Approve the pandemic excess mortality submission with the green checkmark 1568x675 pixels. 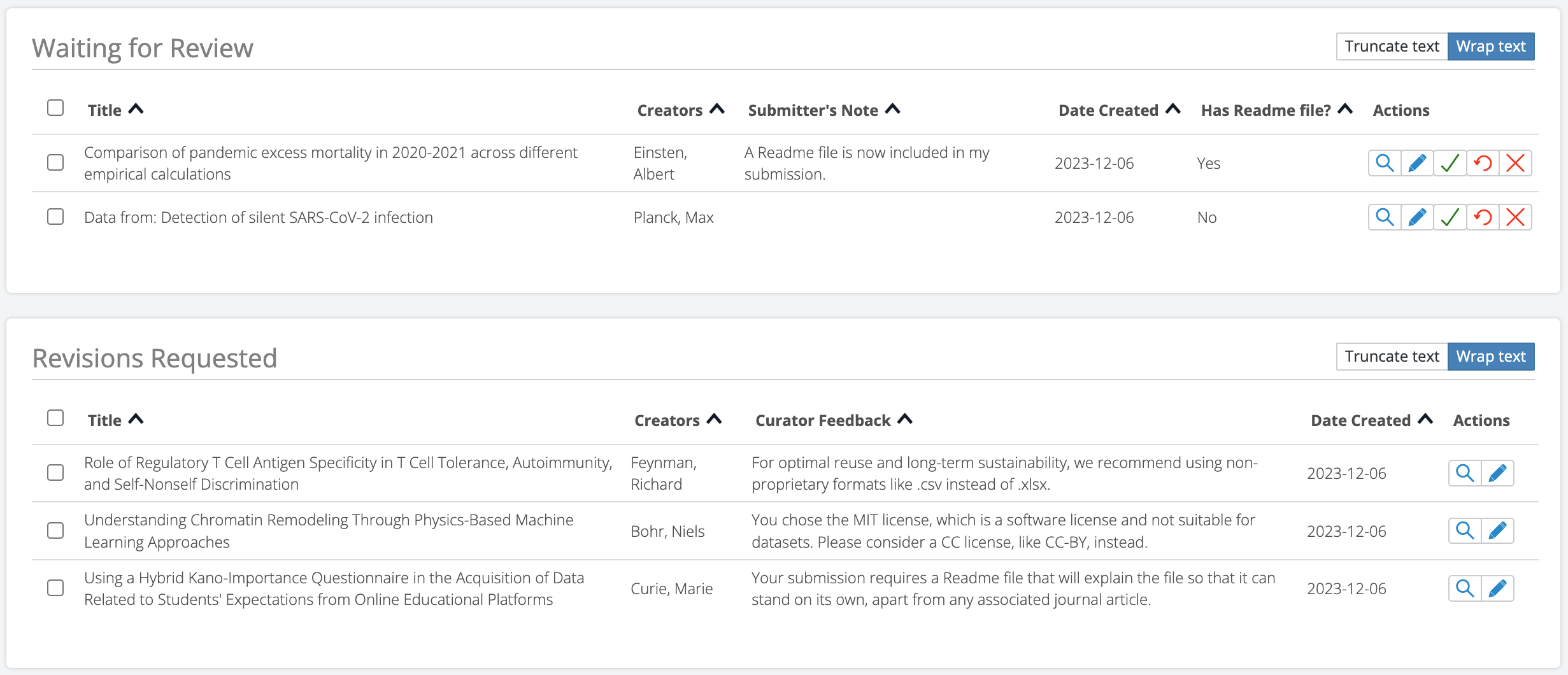pos(1450,164)
